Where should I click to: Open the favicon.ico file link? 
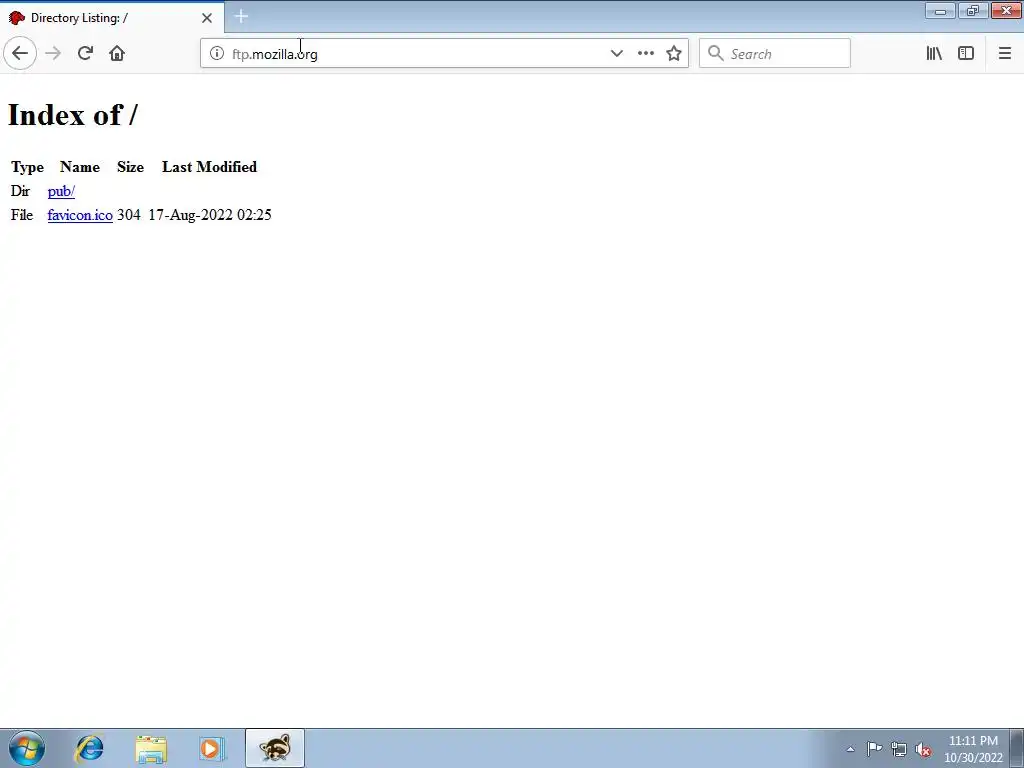(x=80, y=215)
